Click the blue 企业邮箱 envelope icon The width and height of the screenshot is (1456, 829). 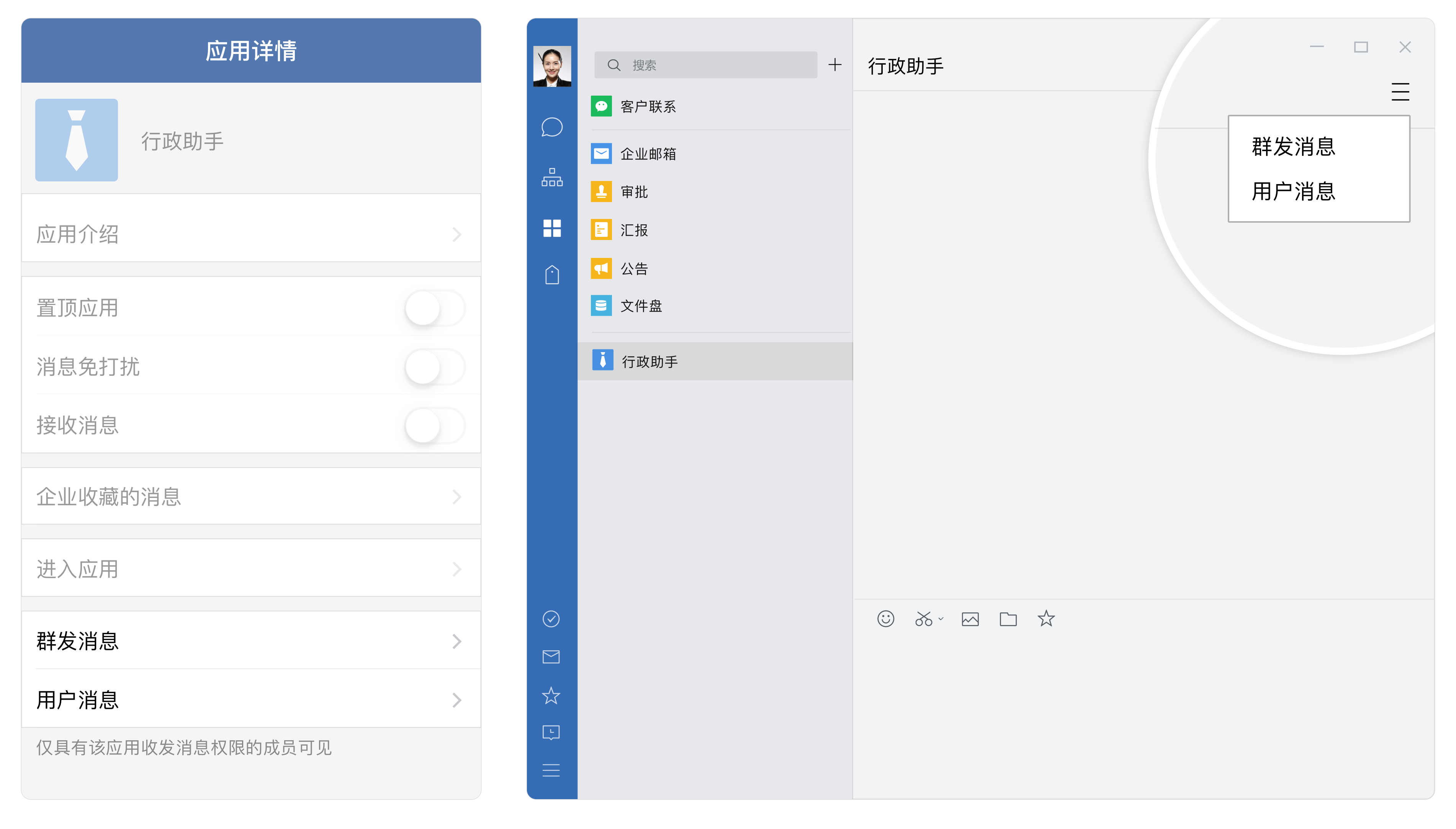pyautogui.click(x=601, y=154)
